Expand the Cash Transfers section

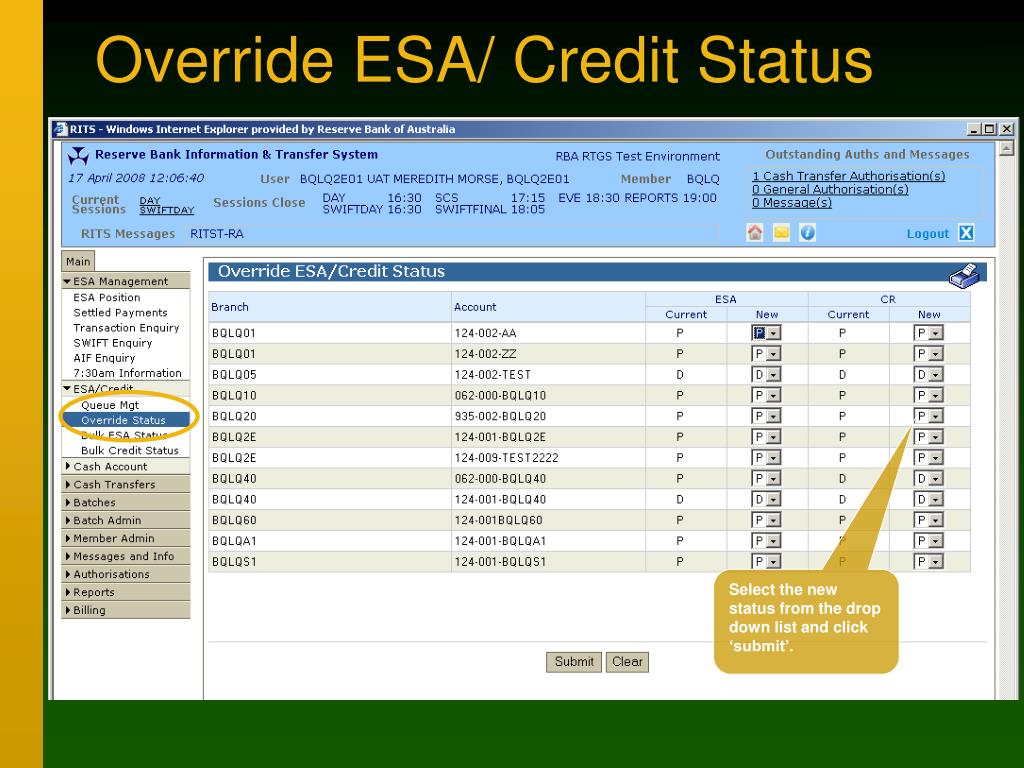pos(125,485)
